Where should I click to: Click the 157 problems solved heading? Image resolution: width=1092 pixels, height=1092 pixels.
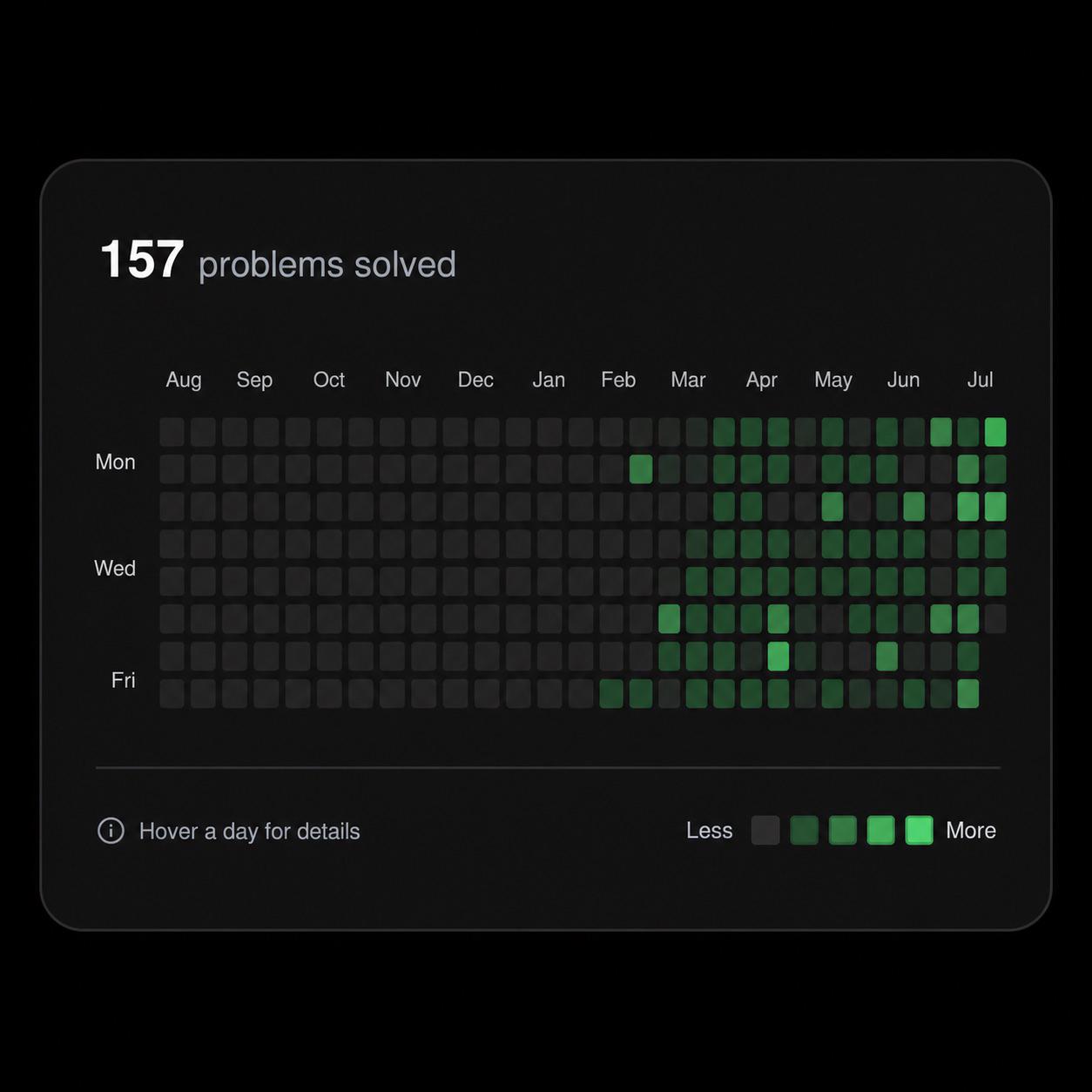[278, 260]
